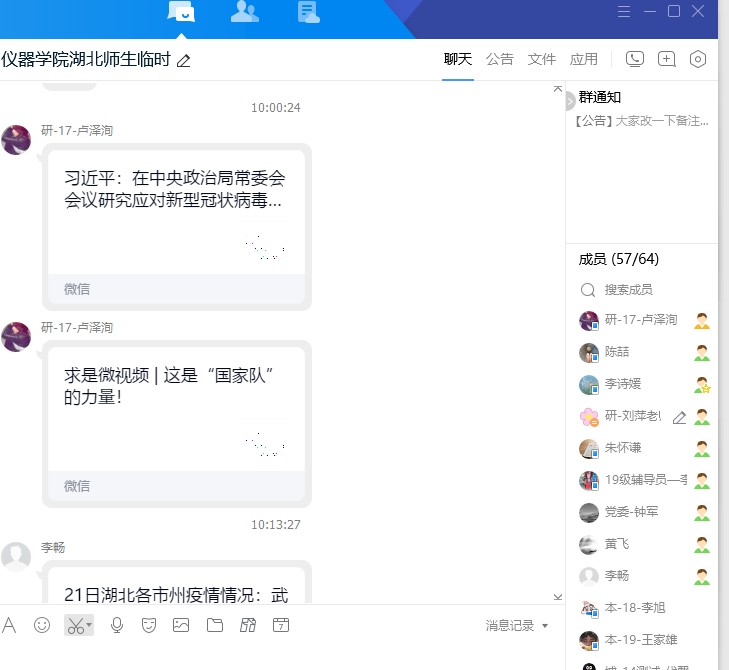Open the screenshot scissors dropdown arrow
The image size is (729, 670).
click(90, 625)
